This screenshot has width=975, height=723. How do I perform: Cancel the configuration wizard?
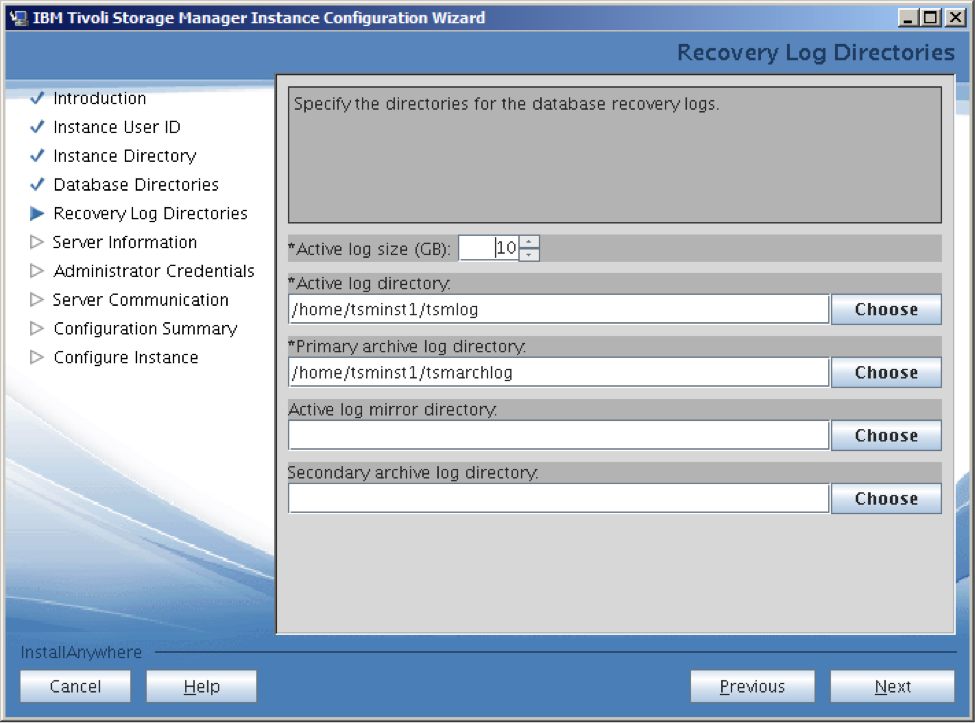pyautogui.click(x=75, y=686)
